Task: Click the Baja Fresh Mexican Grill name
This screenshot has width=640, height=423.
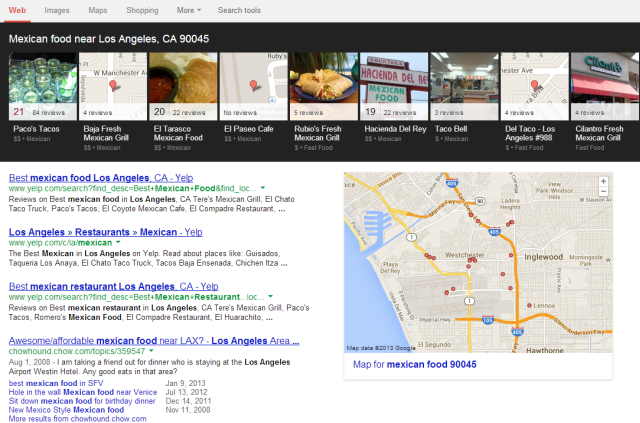Action: click(x=106, y=134)
